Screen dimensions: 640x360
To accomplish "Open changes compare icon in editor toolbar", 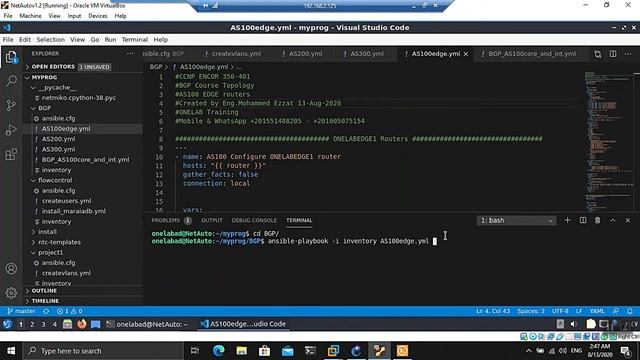I will [x=598, y=54].
